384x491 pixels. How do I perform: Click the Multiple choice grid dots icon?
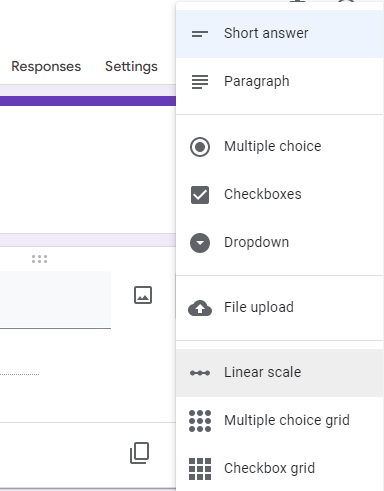click(200, 421)
